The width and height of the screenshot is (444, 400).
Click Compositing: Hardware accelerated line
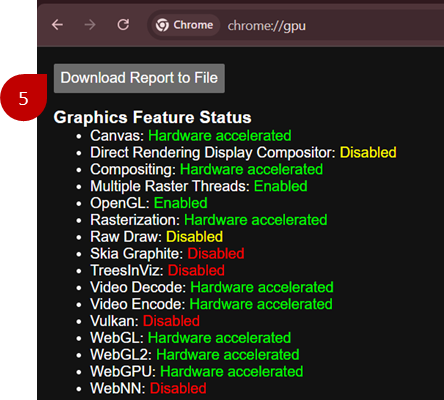point(206,169)
